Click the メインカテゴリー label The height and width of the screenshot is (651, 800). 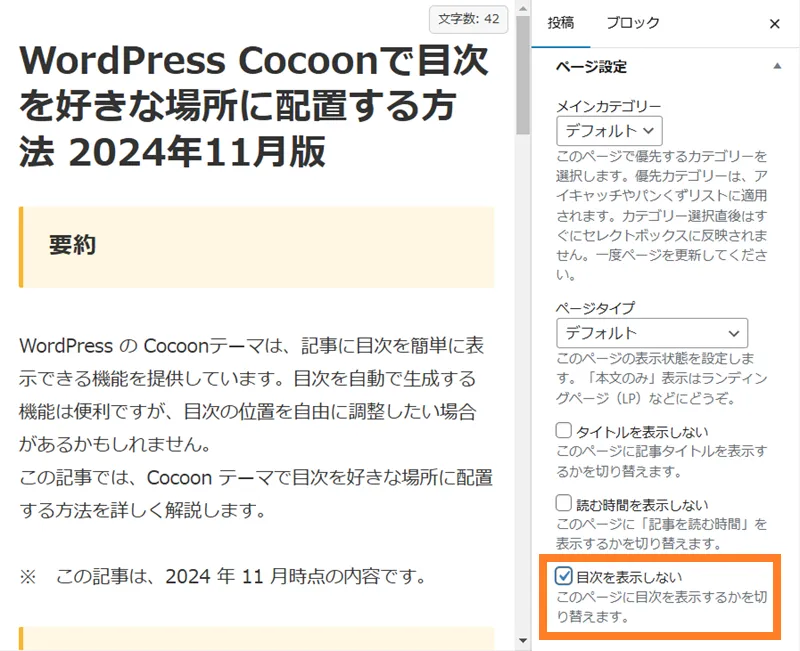[608, 106]
